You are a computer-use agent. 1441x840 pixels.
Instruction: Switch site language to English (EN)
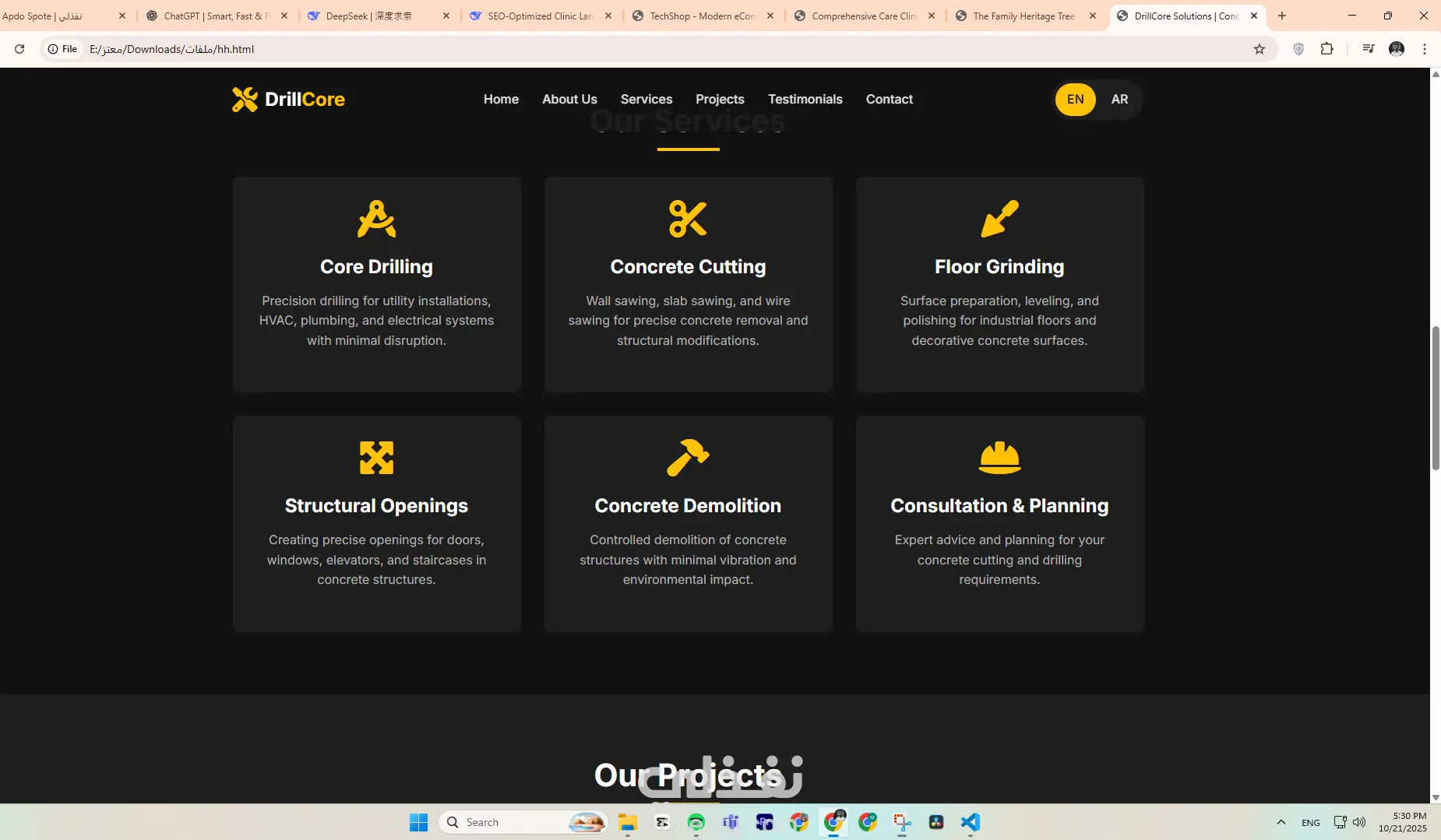pyautogui.click(x=1076, y=100)
